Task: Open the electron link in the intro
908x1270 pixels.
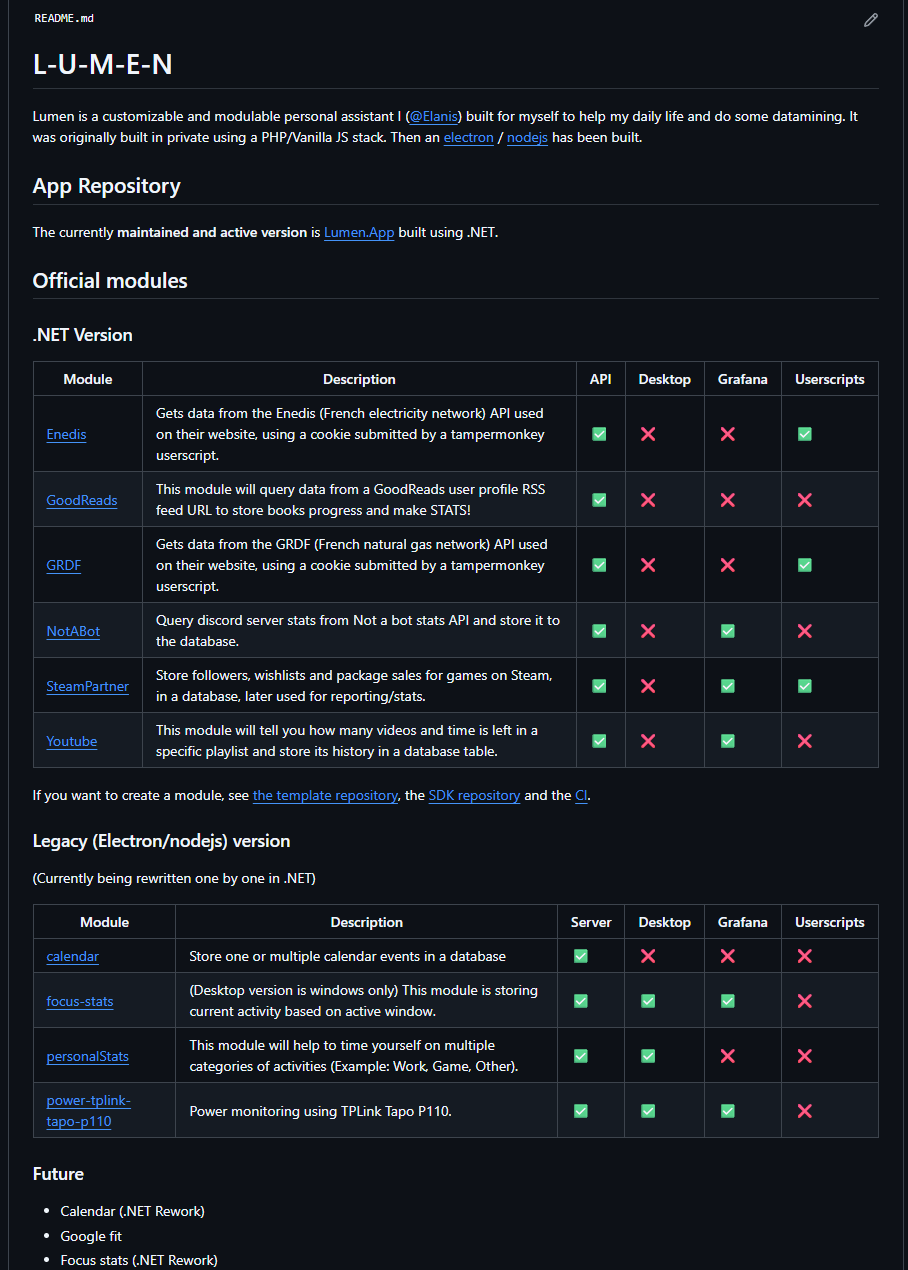Action: point(468,138)
